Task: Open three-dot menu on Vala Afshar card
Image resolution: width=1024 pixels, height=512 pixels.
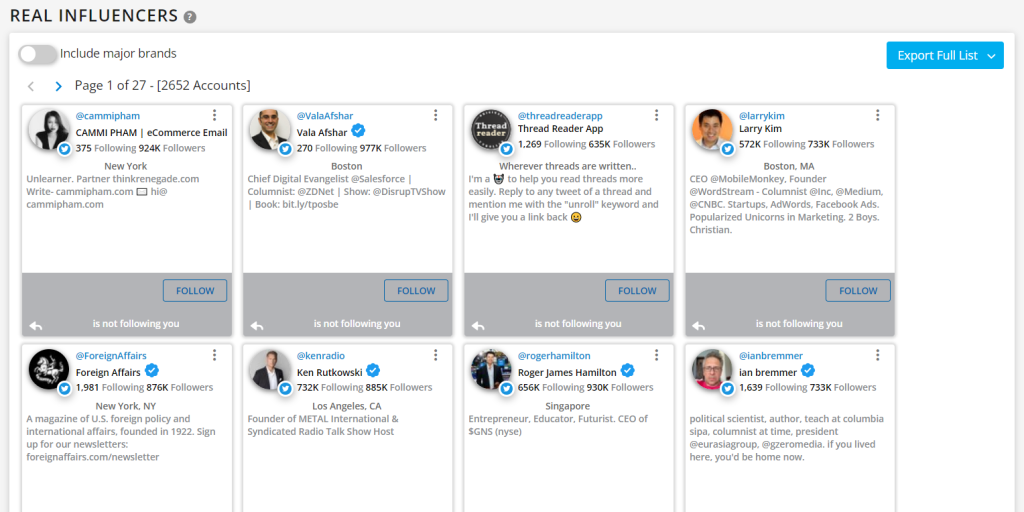Action: [x=435, y=116]
